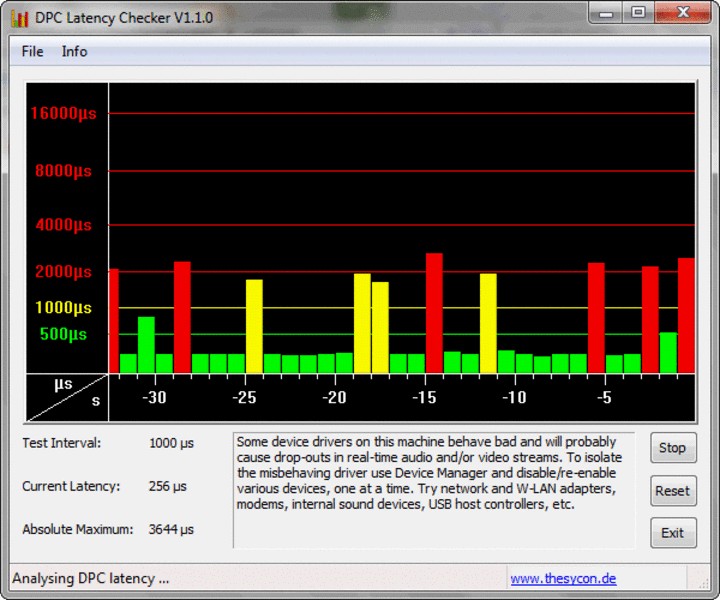The width and height of the screenshot is (720, 600).
Task: Click the tallest red bar near -15 seconds
Action: point(434,312)
